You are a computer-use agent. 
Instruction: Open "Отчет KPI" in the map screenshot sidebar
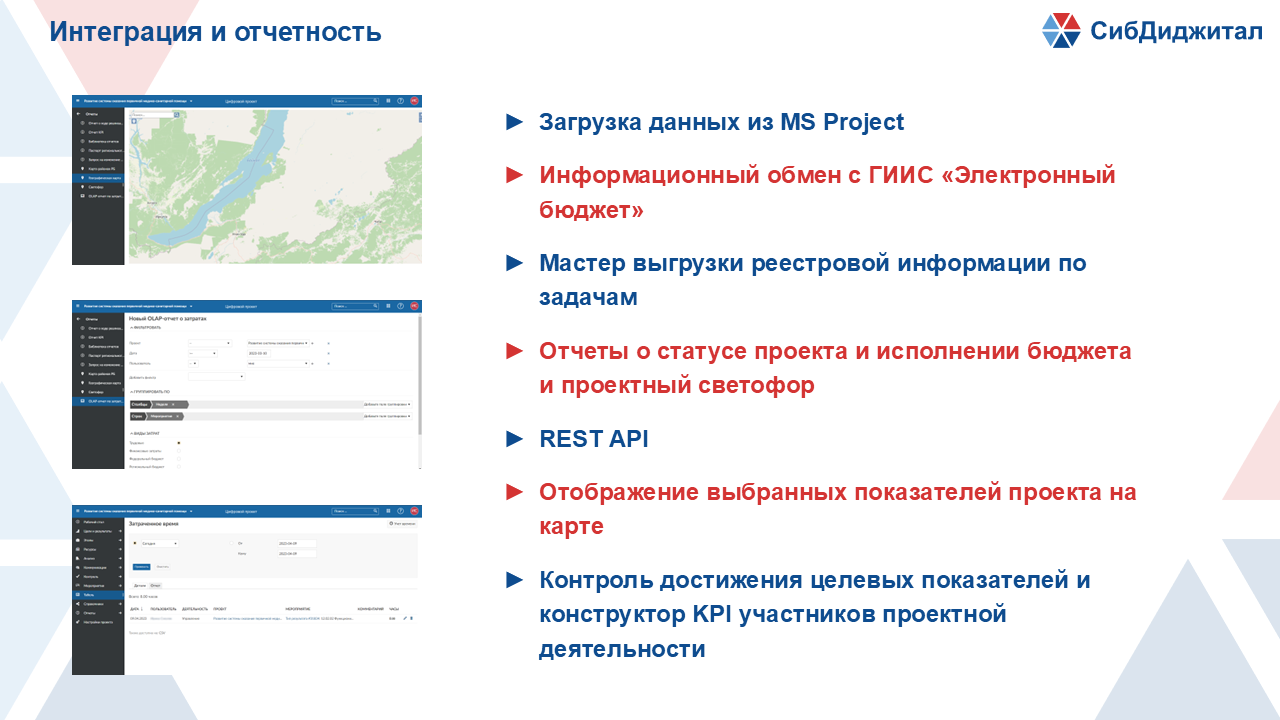[98, 132]
